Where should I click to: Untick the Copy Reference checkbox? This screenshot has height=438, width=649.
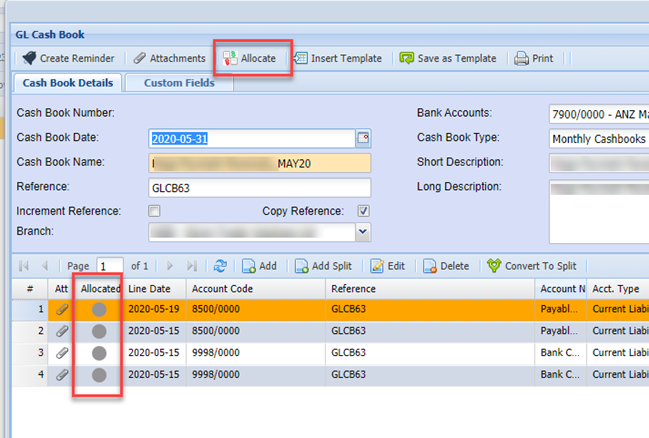tap(363, 211)
